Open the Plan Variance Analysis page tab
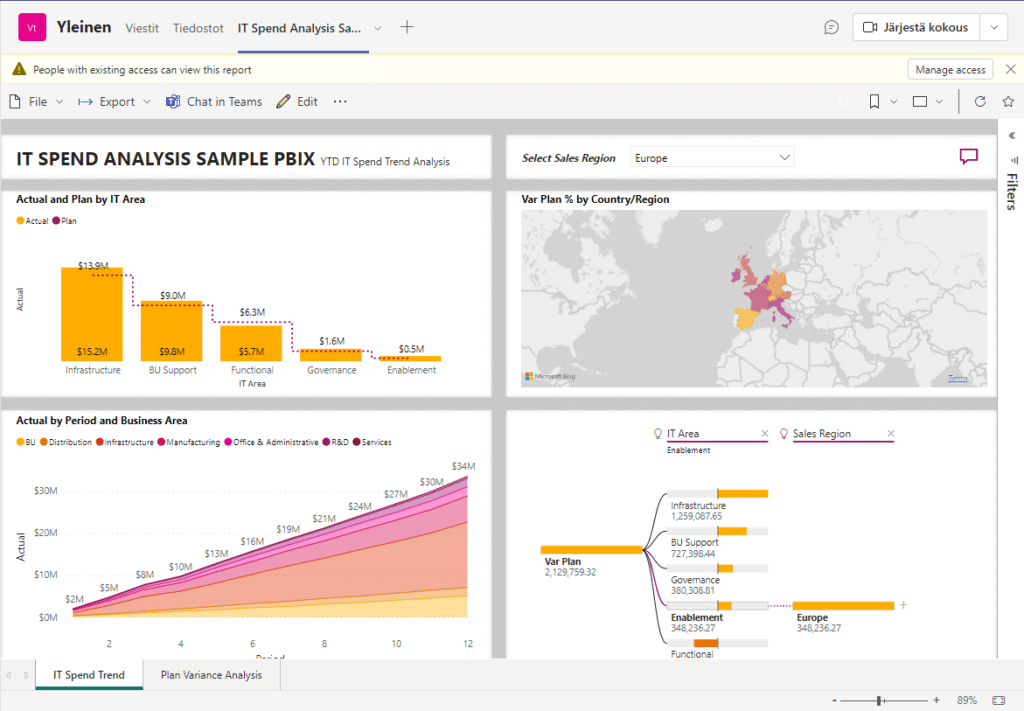Image resolution: width=1024 pixels, height=711 pixels. point(212,674)
